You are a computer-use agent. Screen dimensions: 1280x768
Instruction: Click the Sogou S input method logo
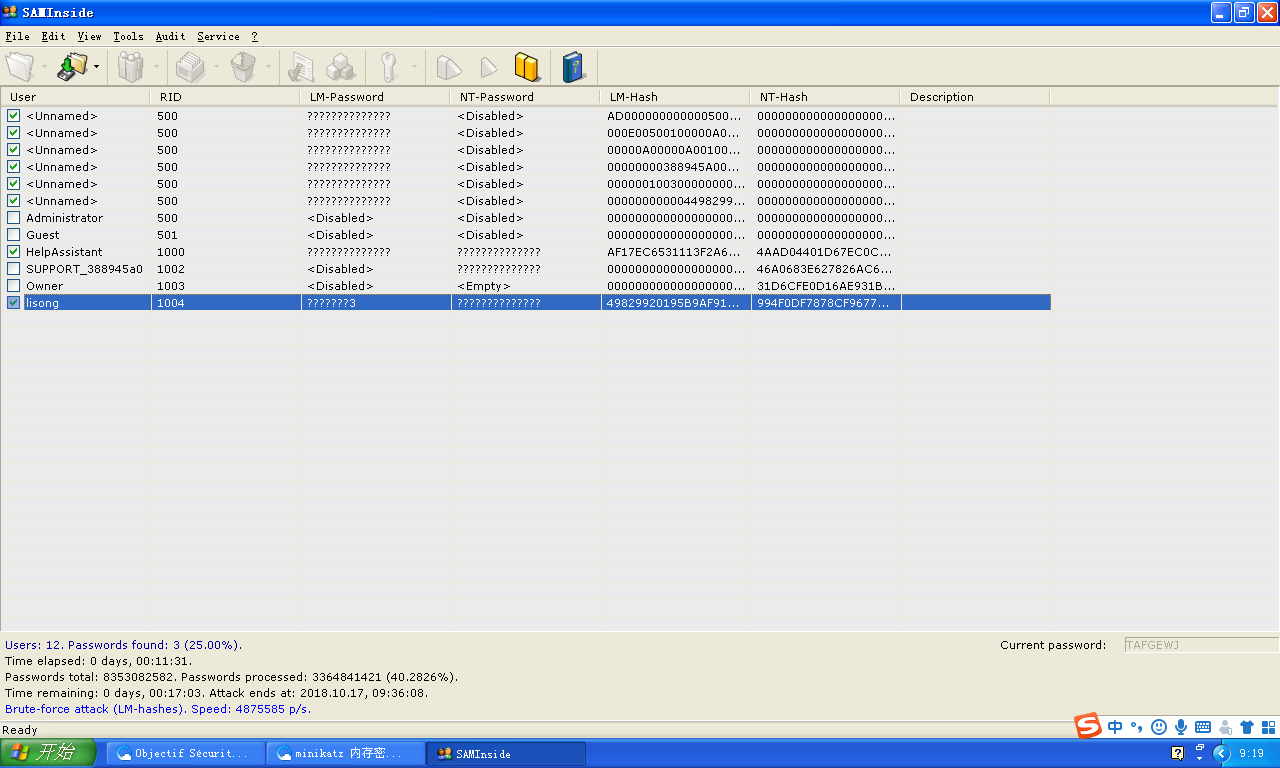1088,726
